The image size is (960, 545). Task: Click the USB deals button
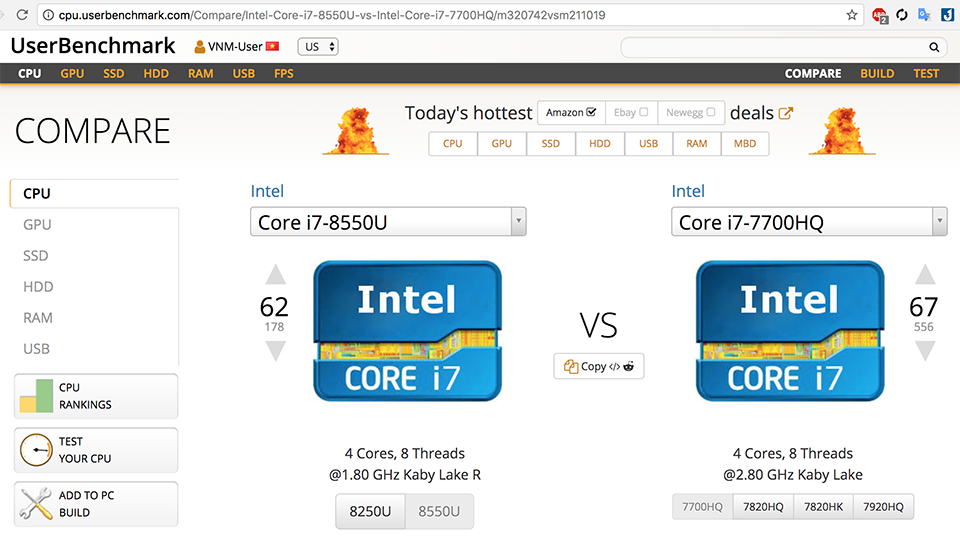(649, 144)
